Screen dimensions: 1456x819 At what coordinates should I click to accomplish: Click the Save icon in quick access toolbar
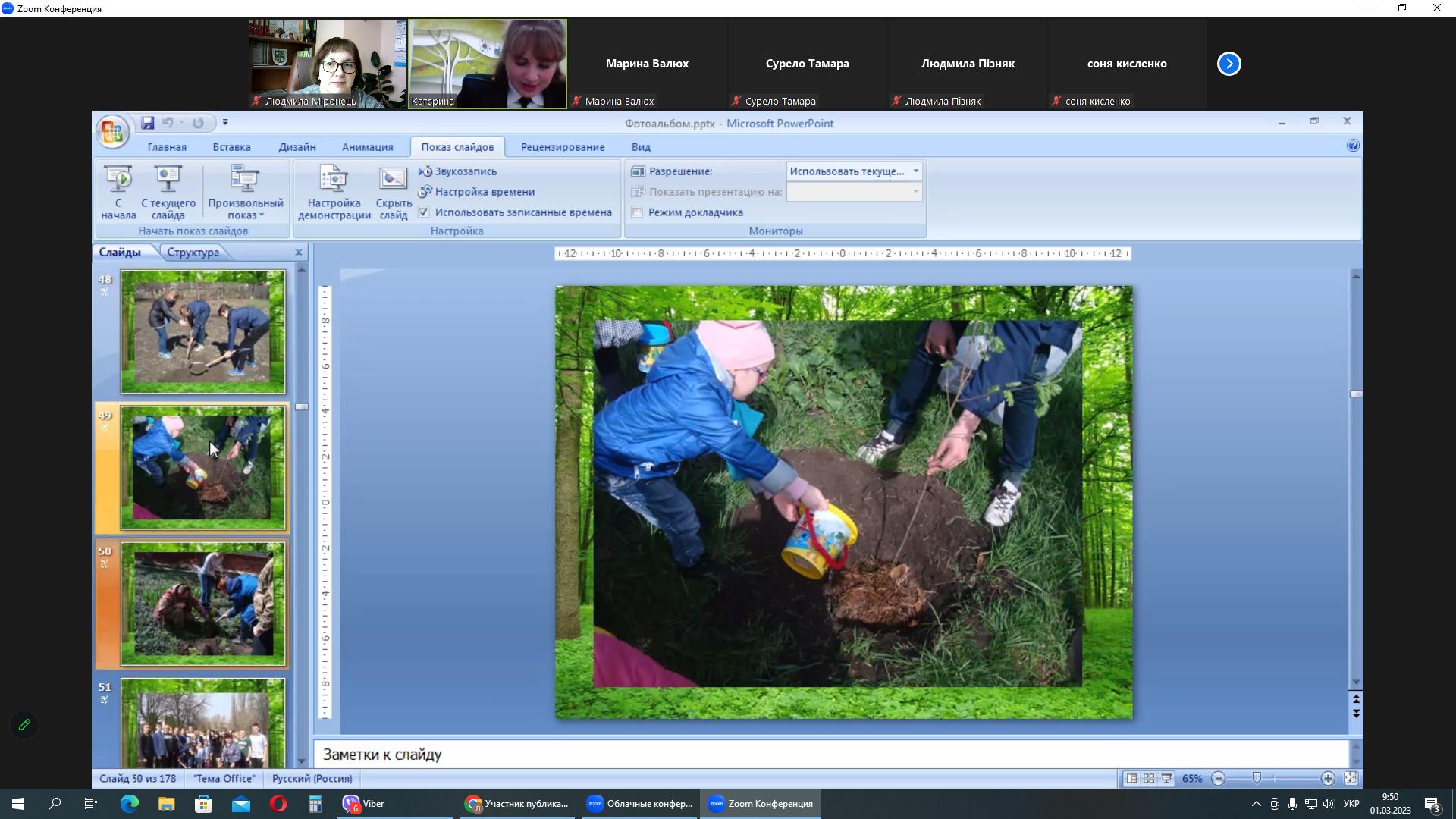click(148, 123)
